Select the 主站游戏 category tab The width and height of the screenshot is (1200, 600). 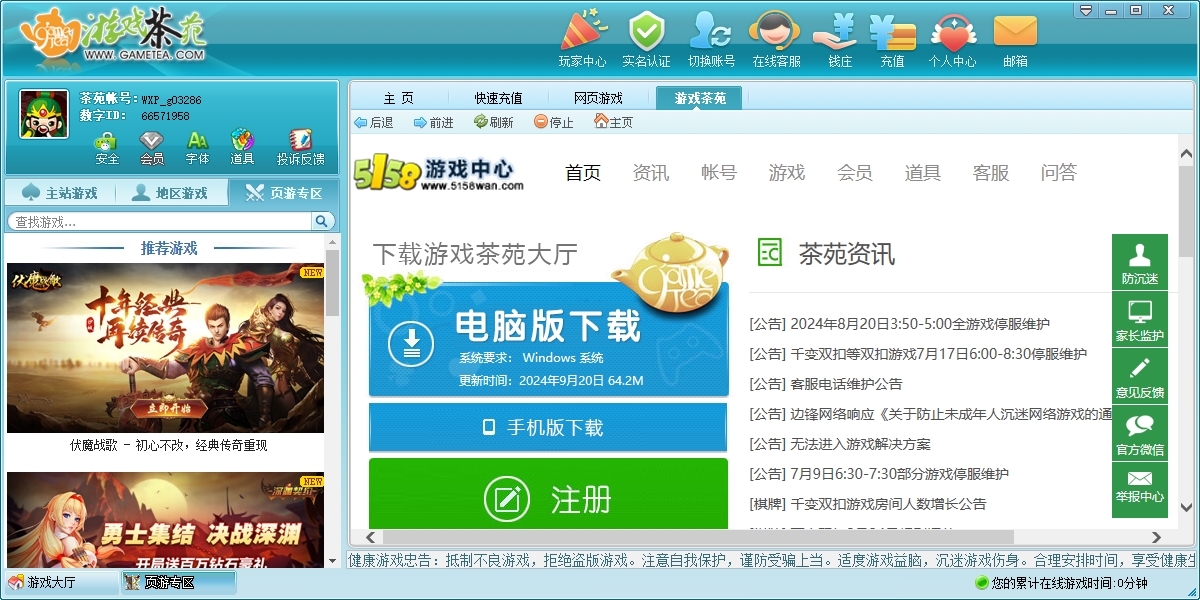point(60,193)
